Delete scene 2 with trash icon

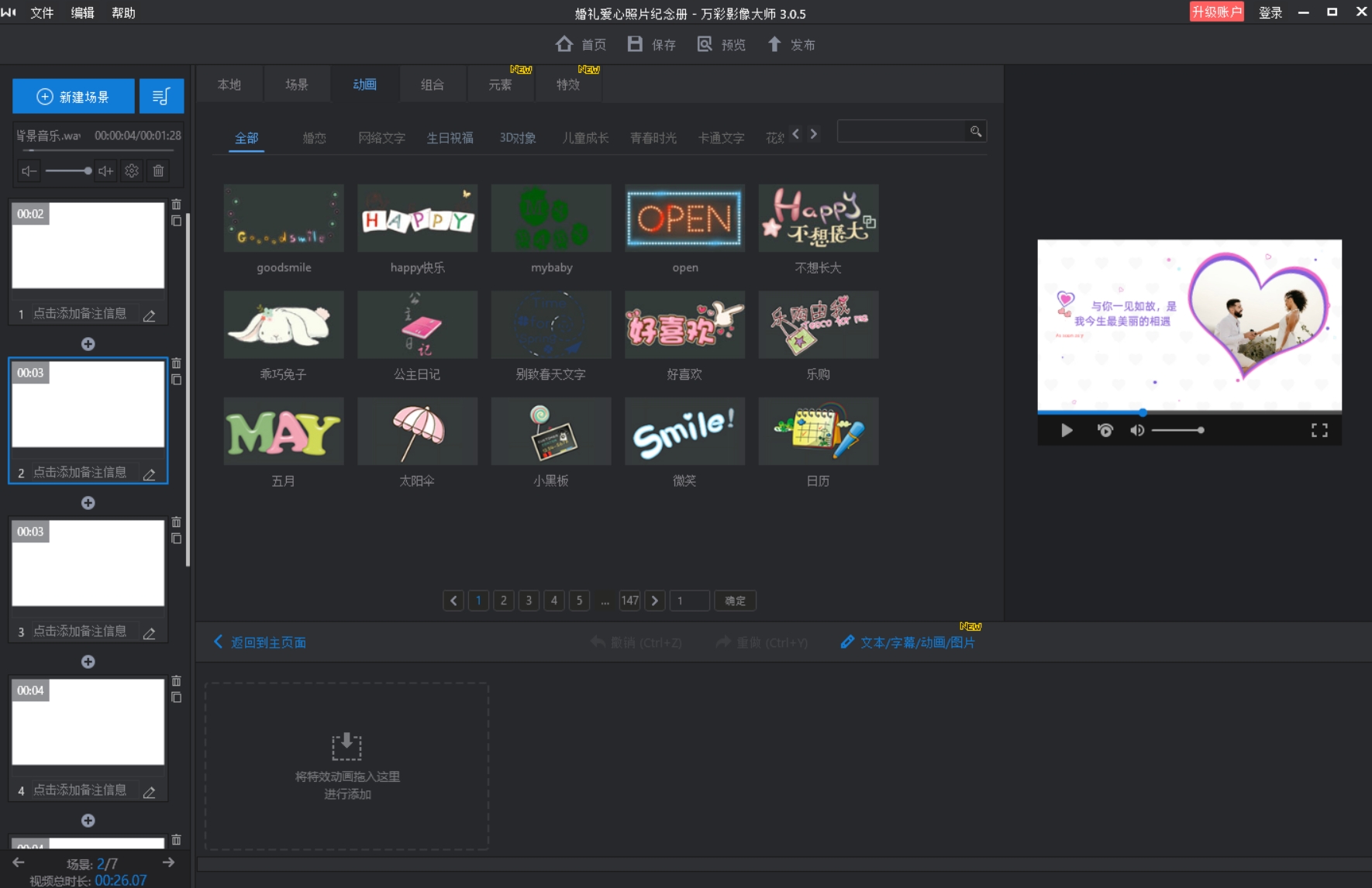[x=177, y=363]
